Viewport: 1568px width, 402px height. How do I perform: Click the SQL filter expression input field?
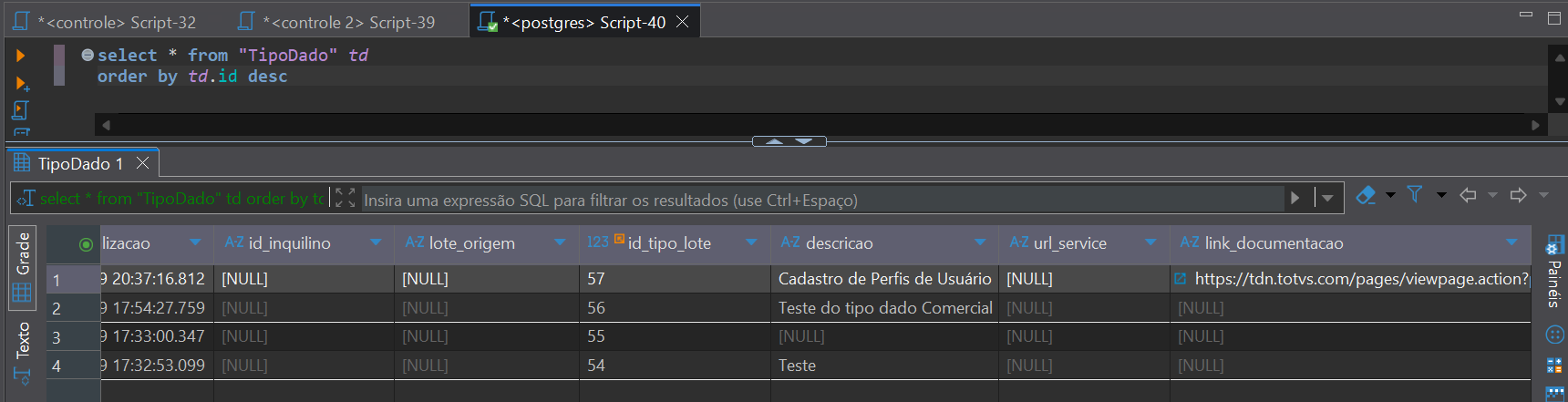pos(820,200)
